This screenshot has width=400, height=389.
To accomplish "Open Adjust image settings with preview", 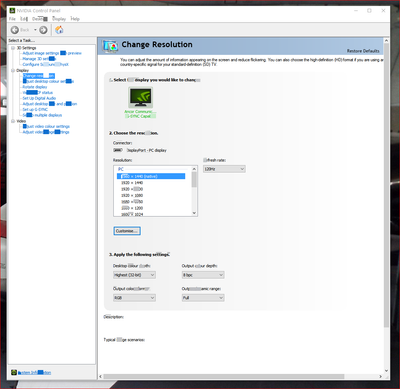I will tap(52, 53).
